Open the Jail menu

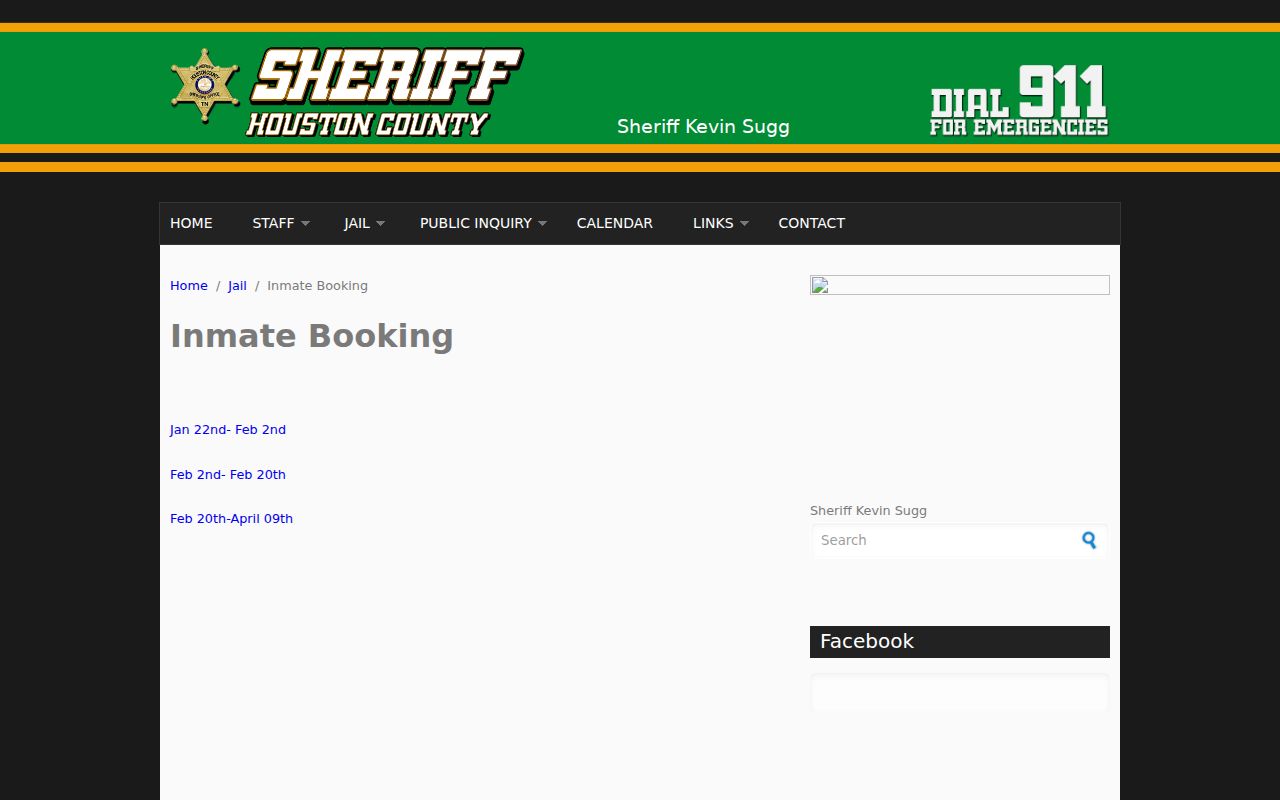point(357,223)
